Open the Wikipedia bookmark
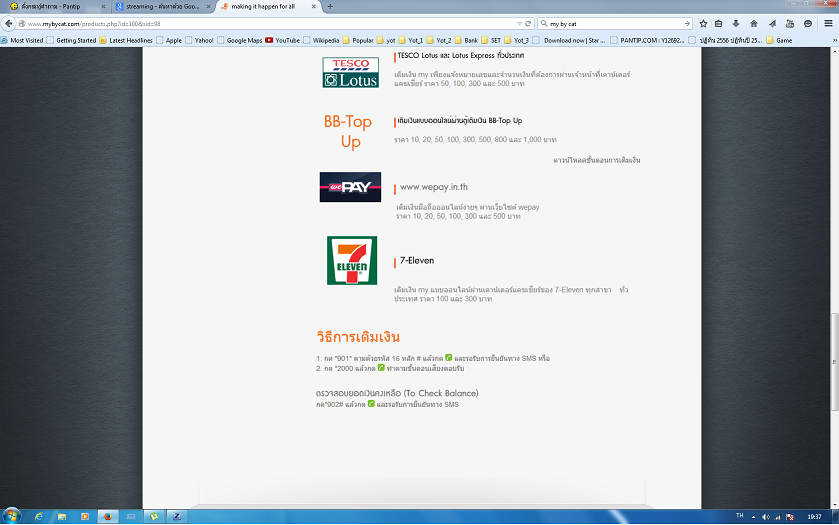Screen dimensions: 839x525 point(321,40)
